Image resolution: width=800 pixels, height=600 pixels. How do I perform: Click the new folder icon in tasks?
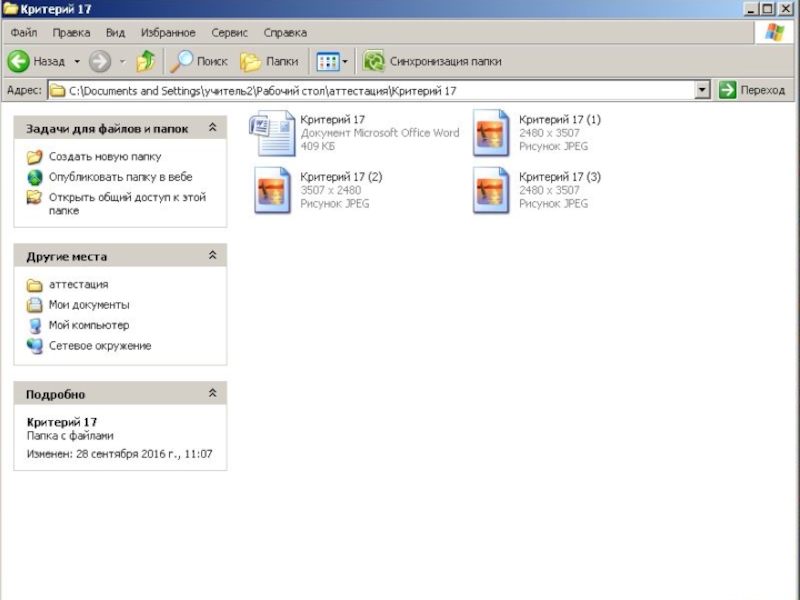click(x=34, y=157)
